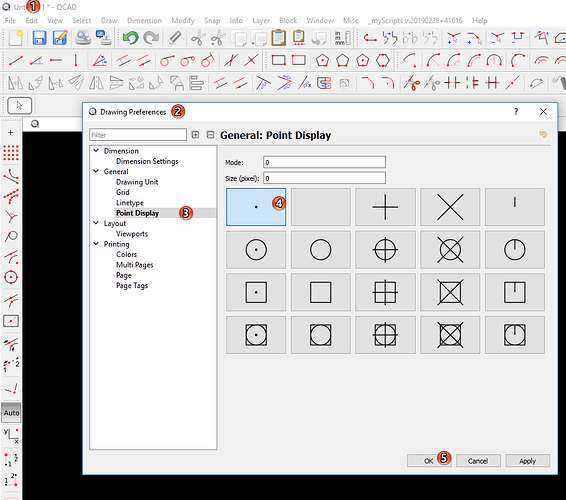This screenshot has width=566, height=500.
Task: Collapse the General tree group
Action: click(x=96, y=171)
